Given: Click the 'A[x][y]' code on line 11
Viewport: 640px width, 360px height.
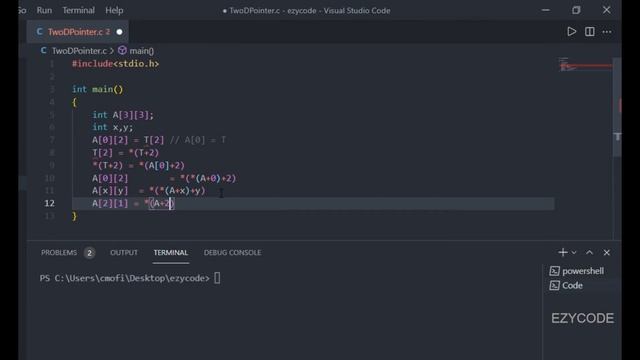Looking at the screenshot, I should [110, 191].
